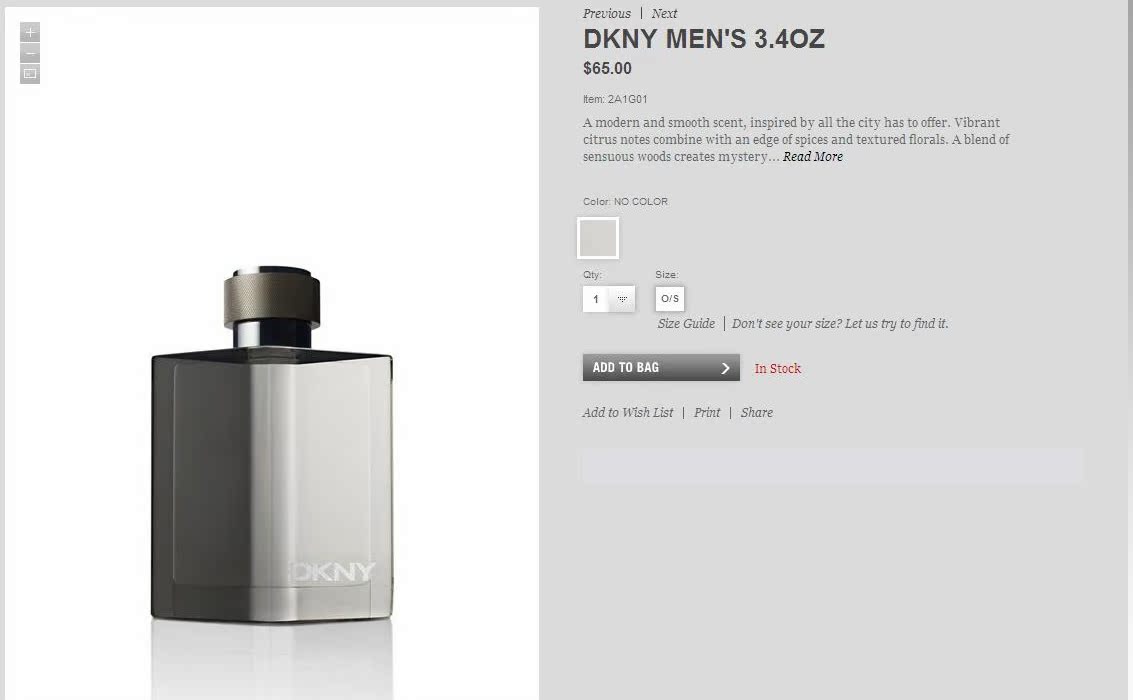The height and width of the screenshot is (700, 1133).
Task: Zoom in on product image with plus icon
Action: coord(30,33)
